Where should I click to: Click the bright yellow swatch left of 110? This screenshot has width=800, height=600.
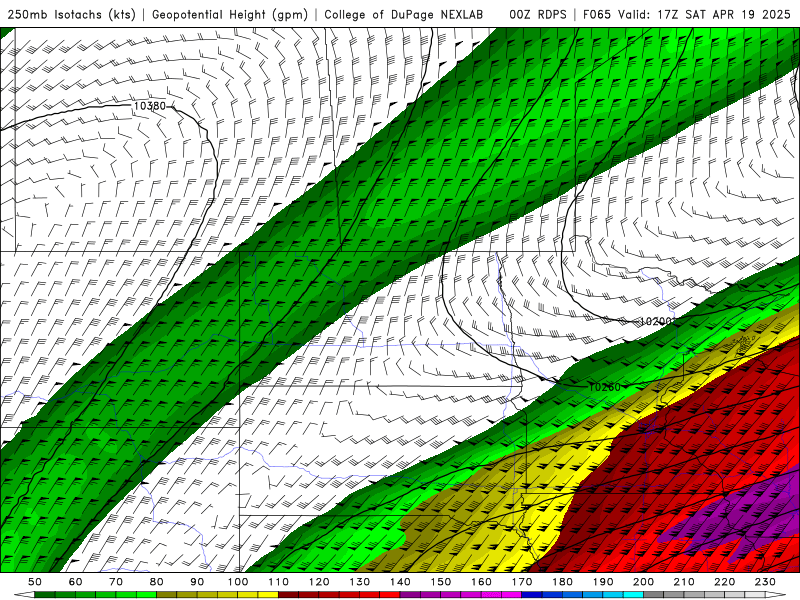point(268,595)
